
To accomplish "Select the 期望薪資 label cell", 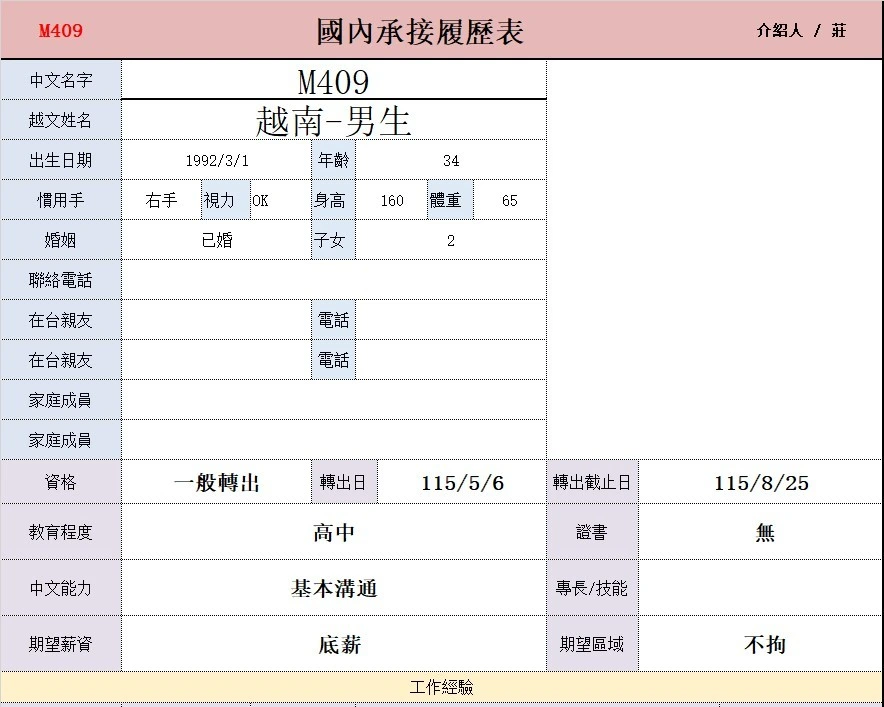I will [x=61, y=644].
